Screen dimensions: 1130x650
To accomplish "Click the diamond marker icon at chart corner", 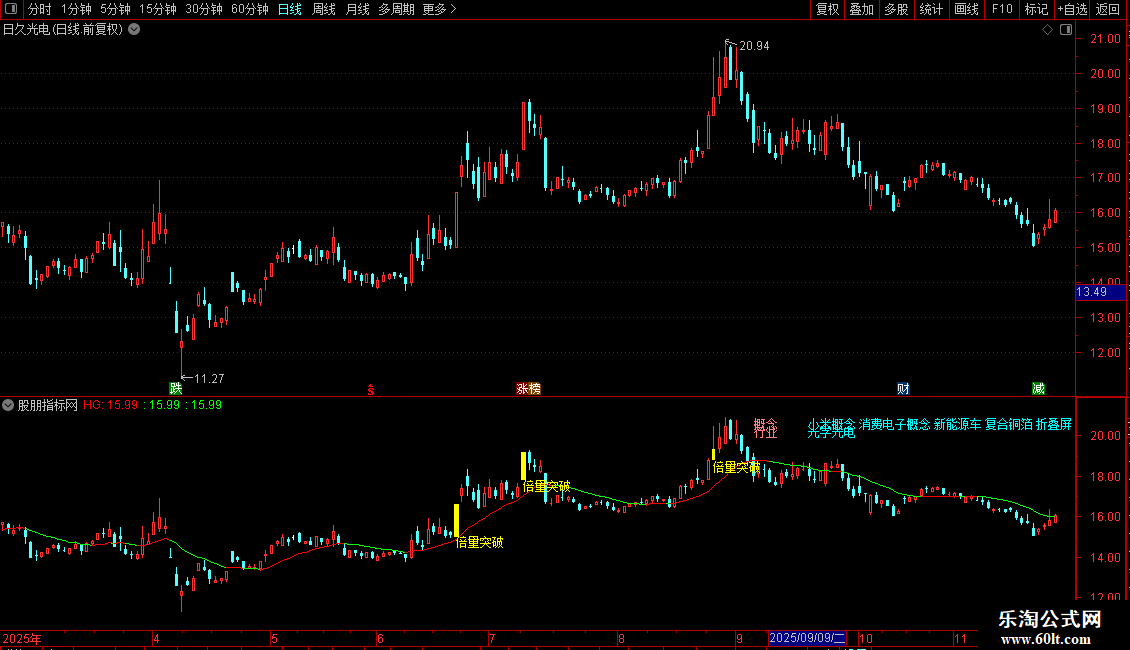I will (1047, 30).
